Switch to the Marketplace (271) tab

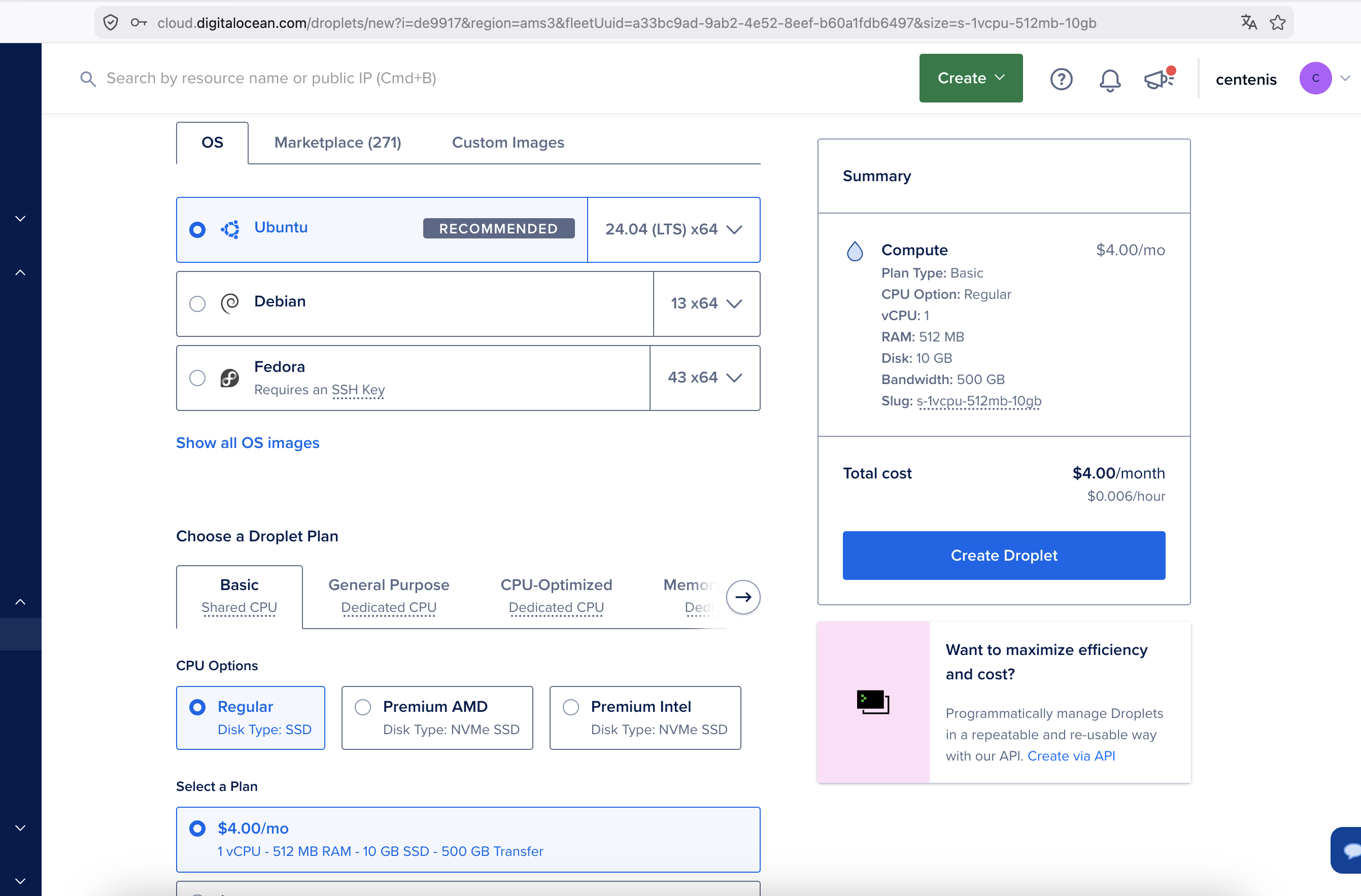(x=337, y=143)
